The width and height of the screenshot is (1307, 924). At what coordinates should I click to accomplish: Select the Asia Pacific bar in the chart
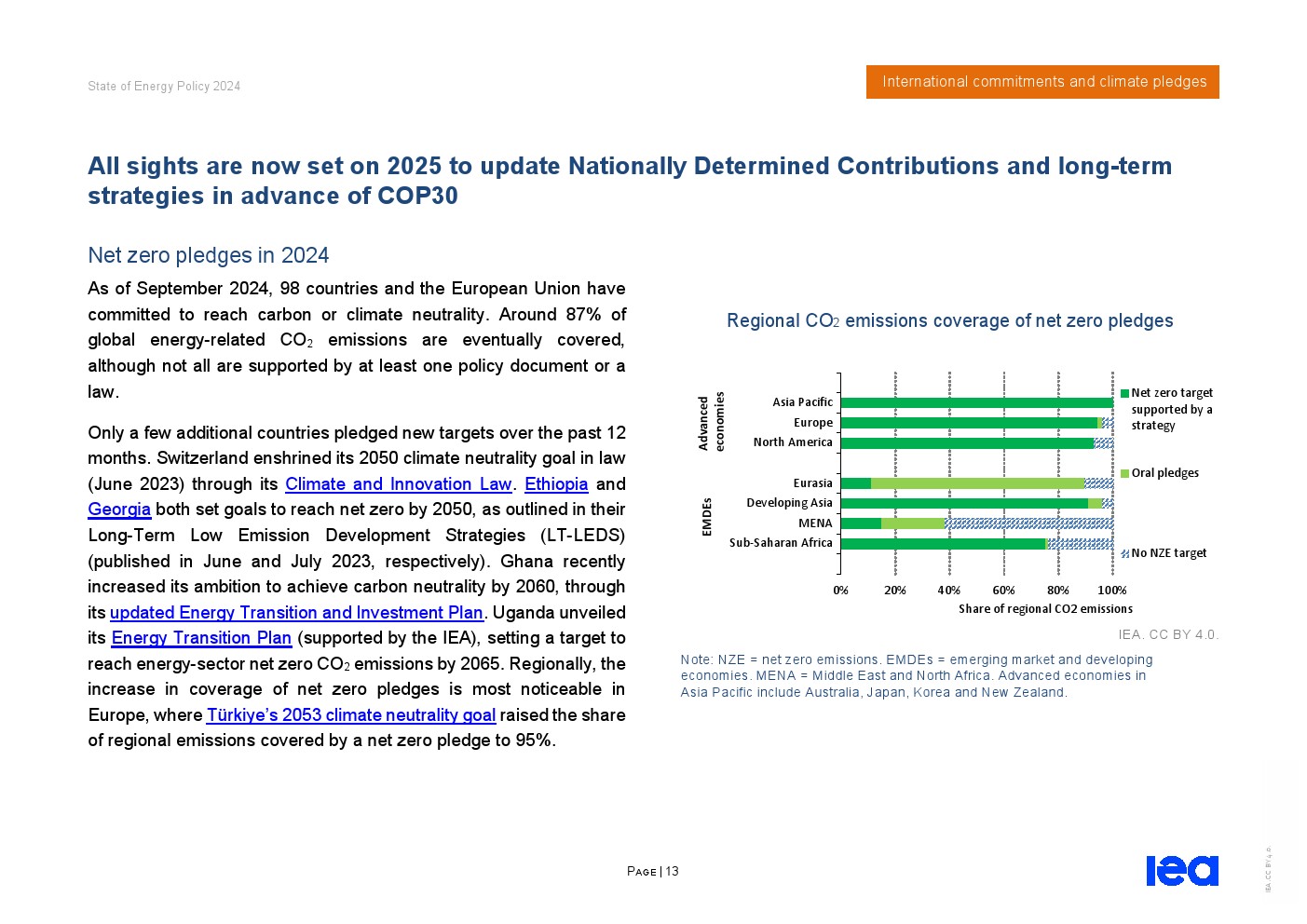pos(976,402)
